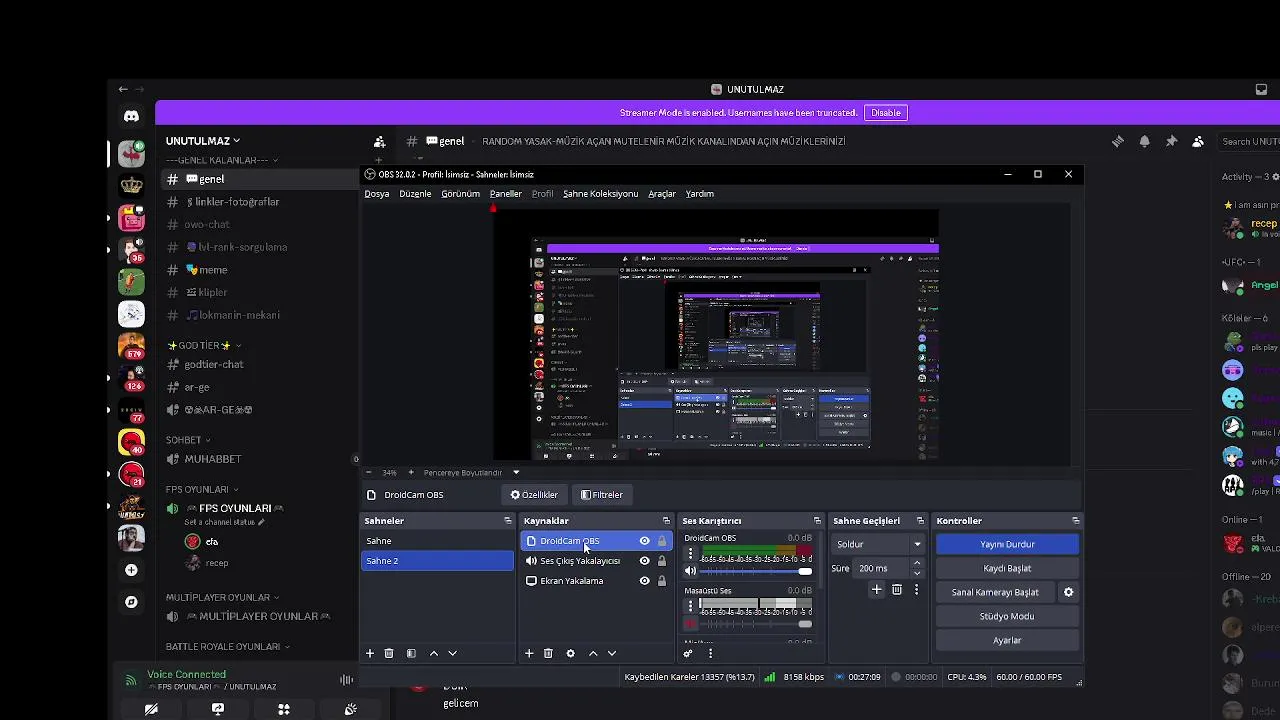Collapse the FPS OYUNLARI category
This screenshot has height=720, width=1280.
click(x=202, y=489)
